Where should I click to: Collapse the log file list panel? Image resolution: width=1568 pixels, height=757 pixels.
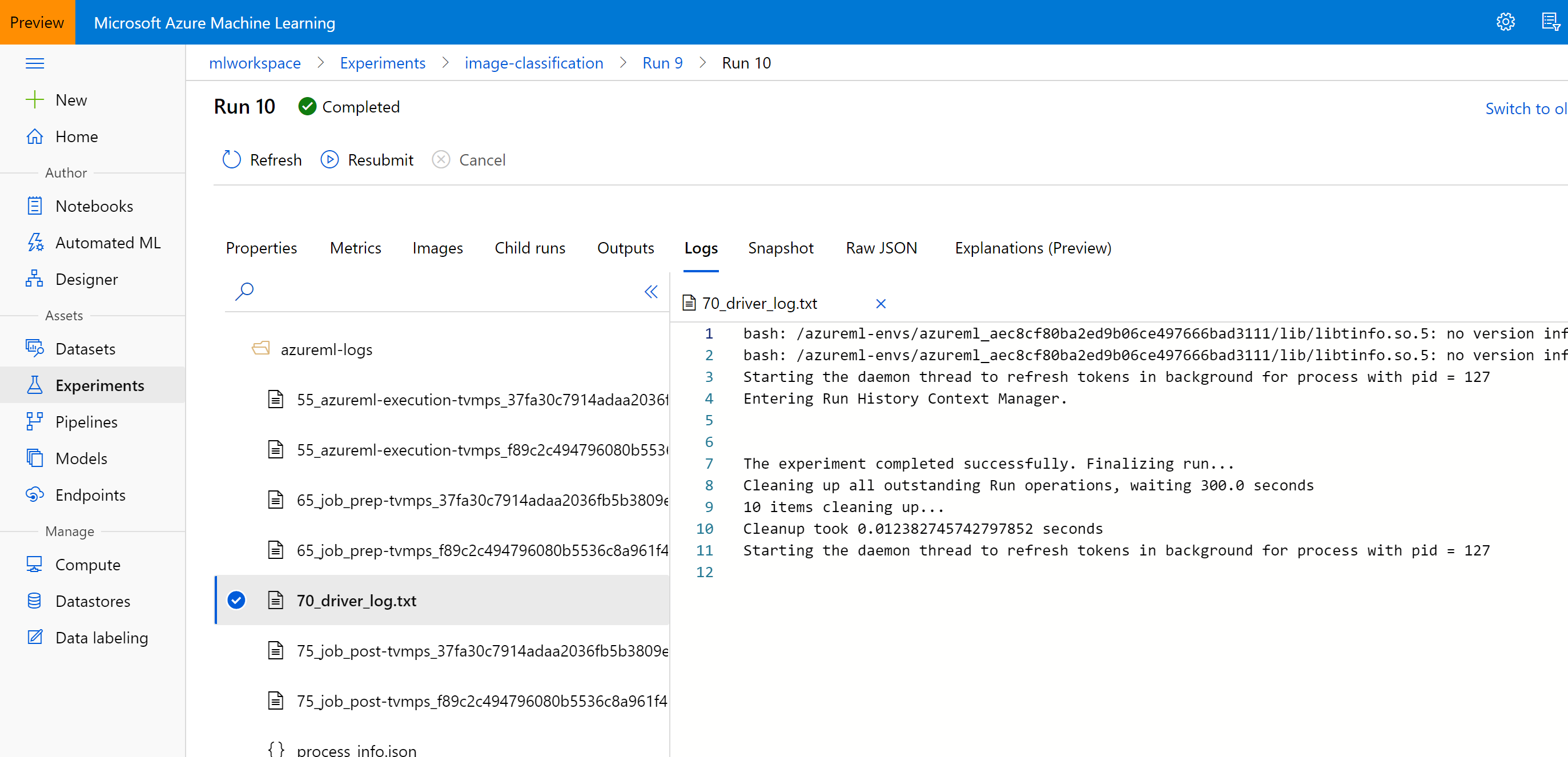[651, 292]
